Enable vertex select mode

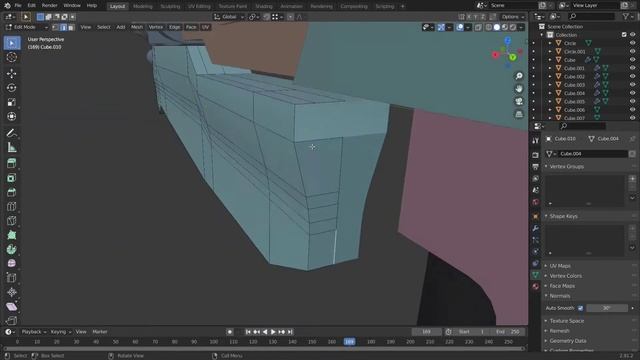pyautogui.click(x=56, y=27)
